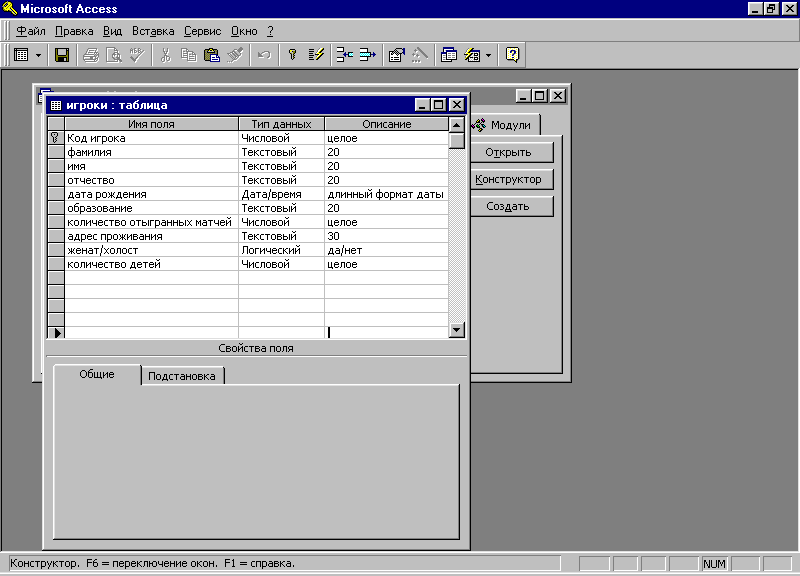Click the table scrollbar up arrow

click(x=457, y=124)
